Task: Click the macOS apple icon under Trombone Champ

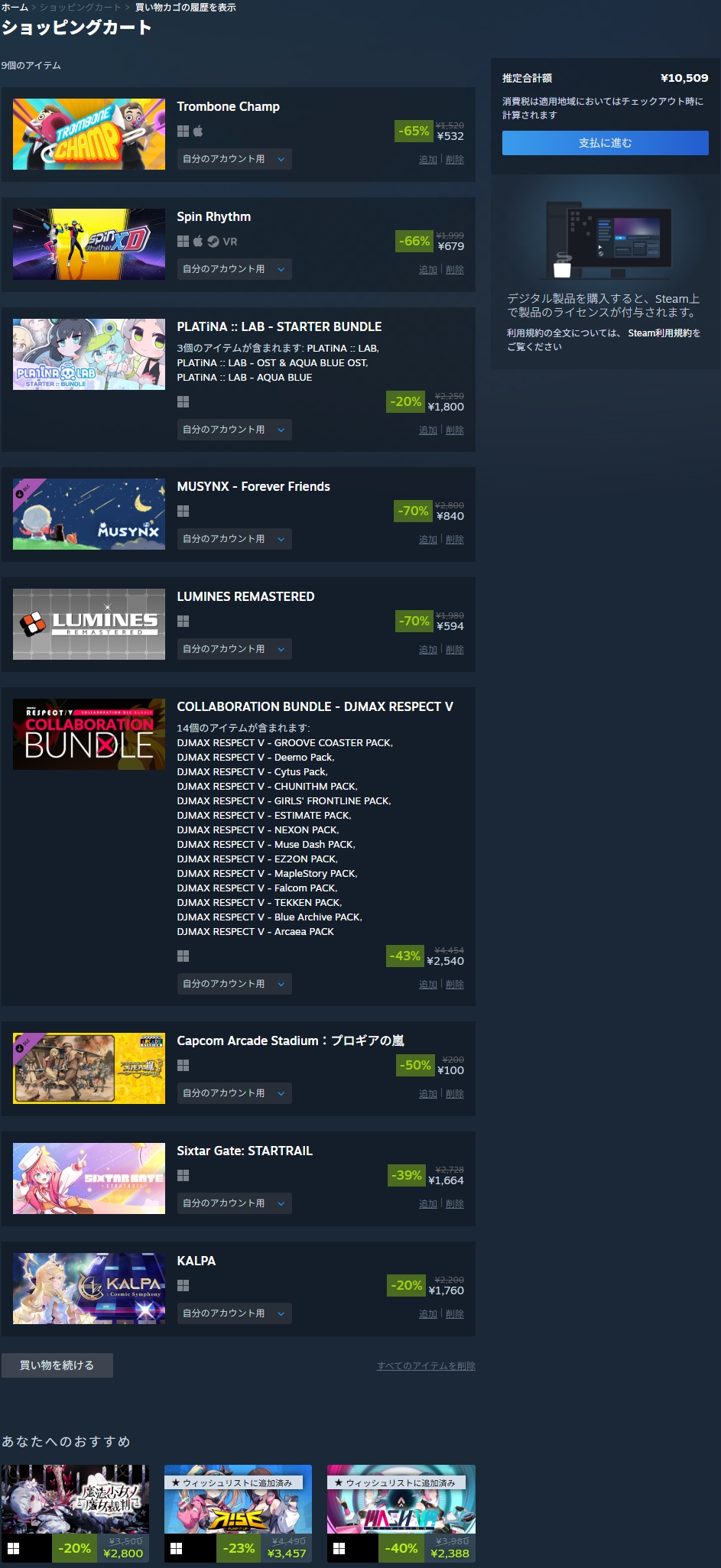Action: (x=198, y=131)
